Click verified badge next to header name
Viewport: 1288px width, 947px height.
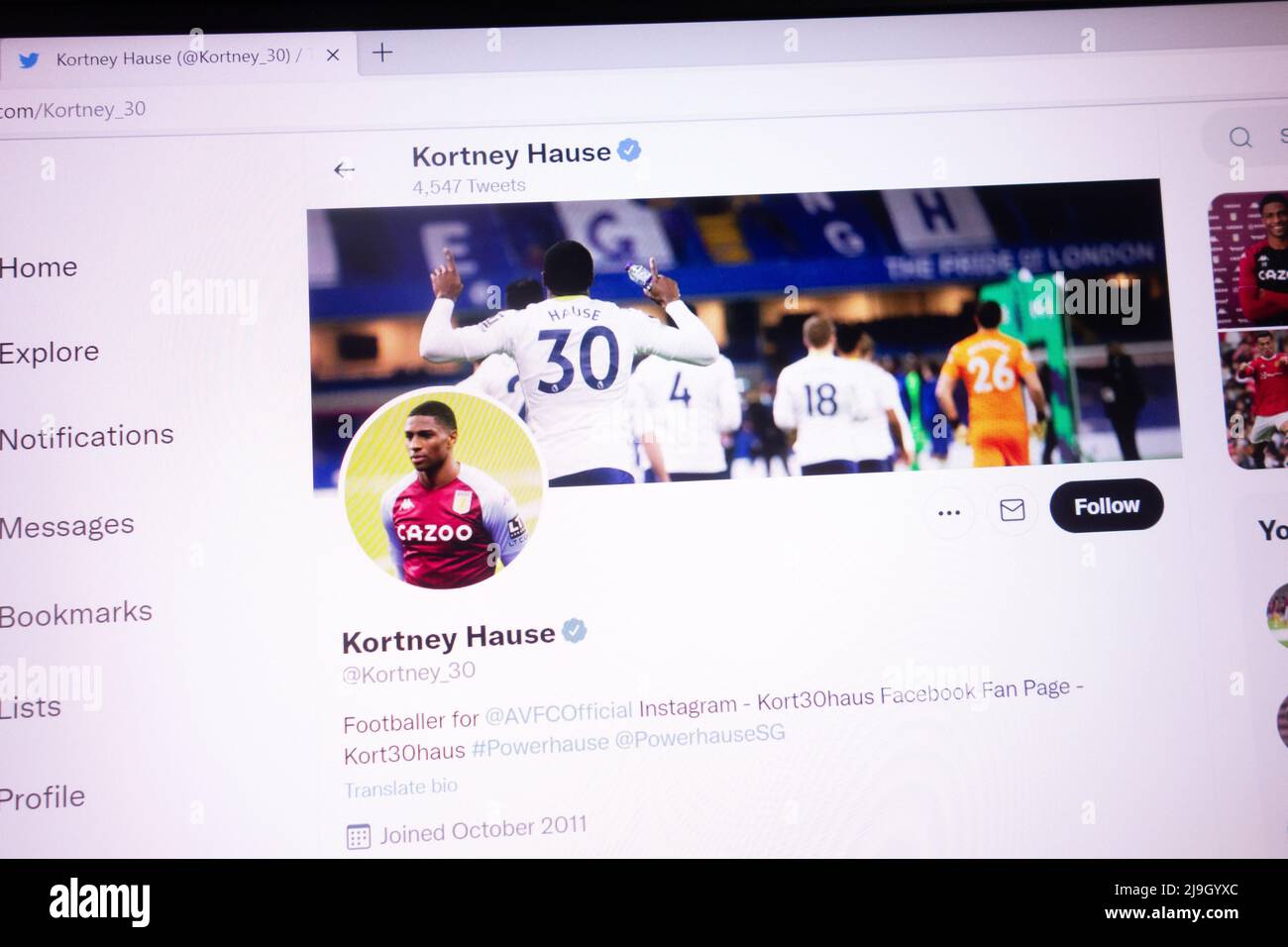629,151
